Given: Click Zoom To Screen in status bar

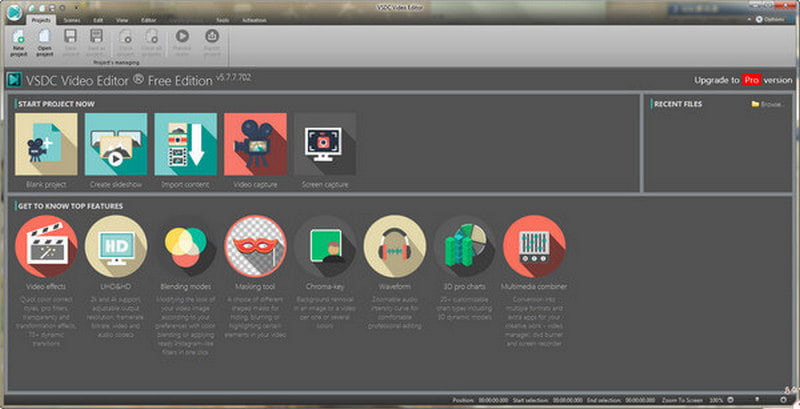Looking at the screenshot, I should (682, 400).
